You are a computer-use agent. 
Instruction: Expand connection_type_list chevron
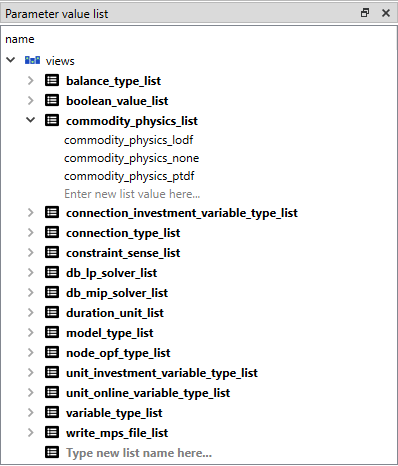(x=31, y=232)
